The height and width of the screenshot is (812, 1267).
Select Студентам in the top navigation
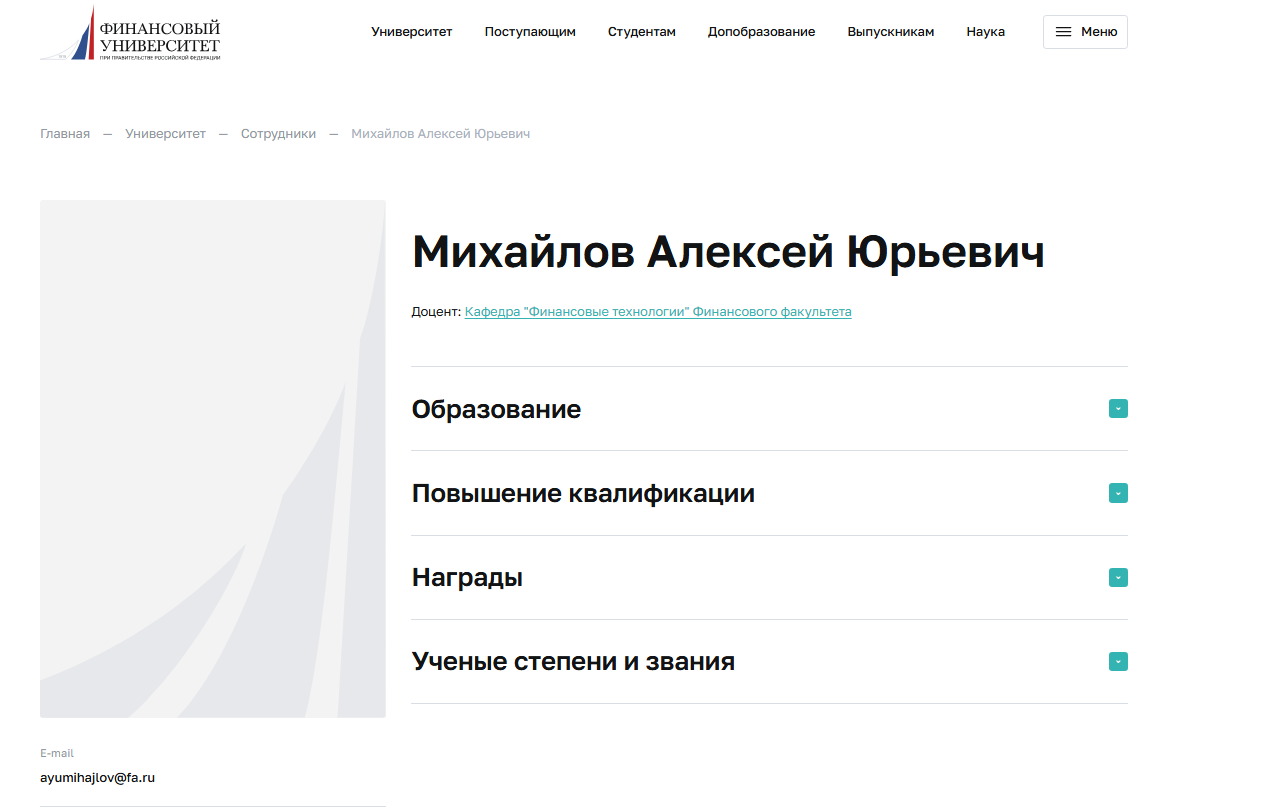pyautogui.click(x=641, y=32)
